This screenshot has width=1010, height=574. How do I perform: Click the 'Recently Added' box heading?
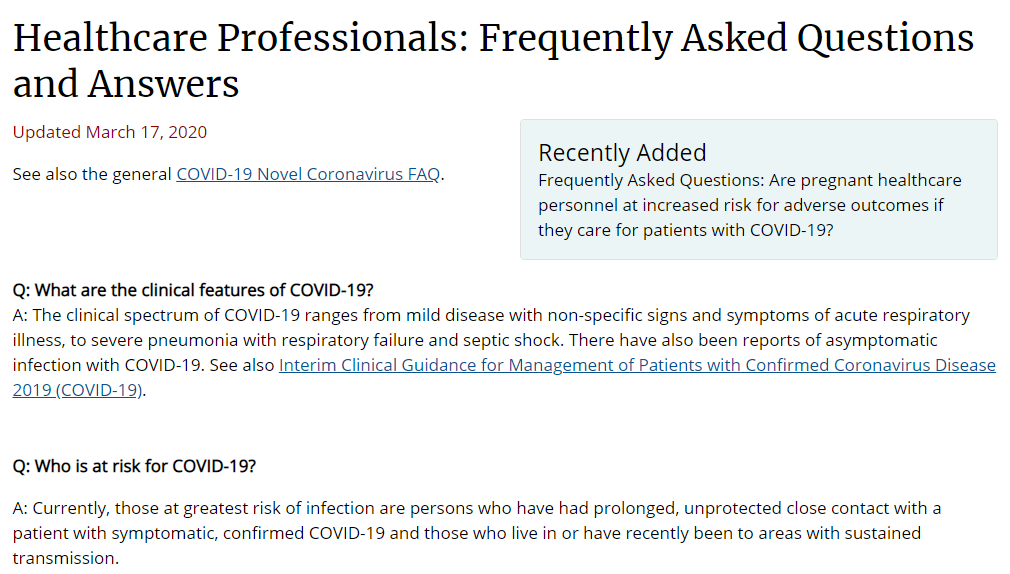(622, 153)
